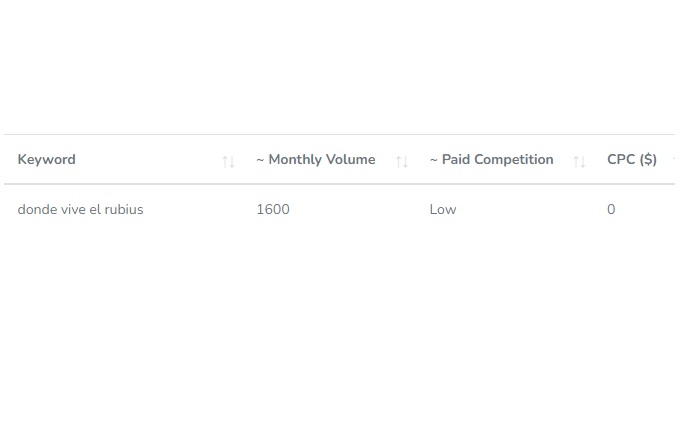Click the Keyword column ascending sort arrow
The image size is (682, 430).
[225, 161]
